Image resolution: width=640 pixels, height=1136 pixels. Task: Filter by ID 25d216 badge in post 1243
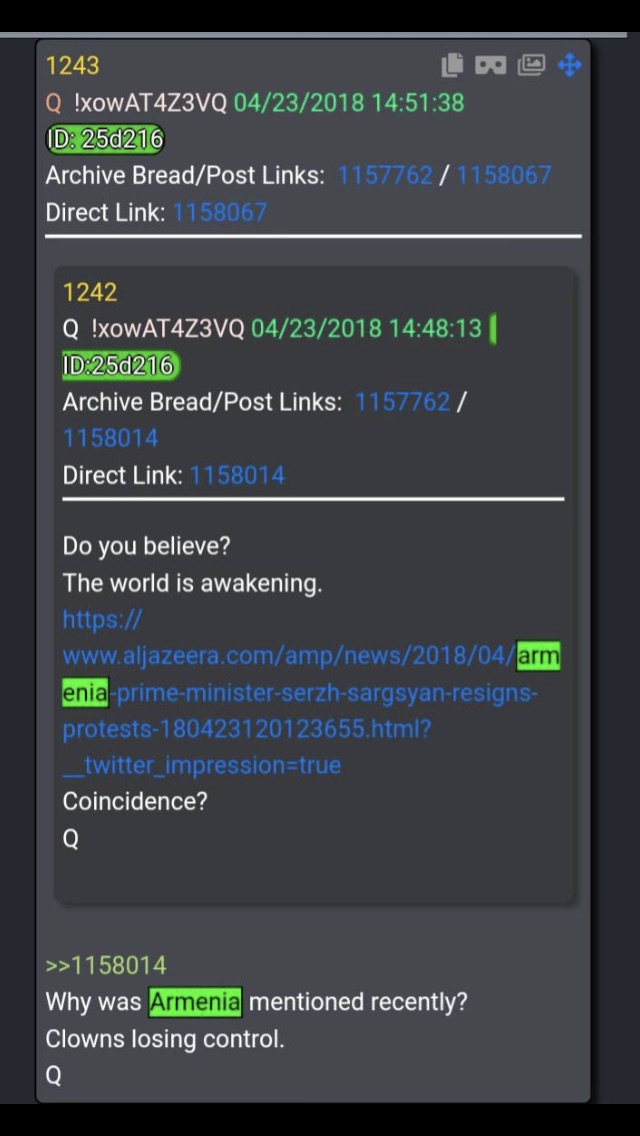105,139
